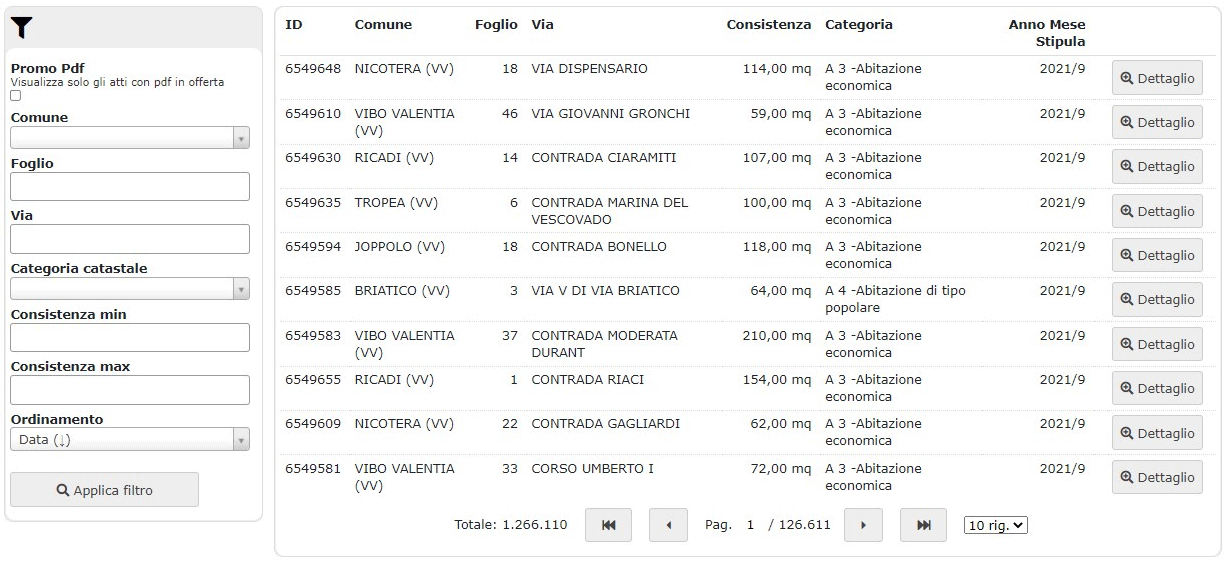The image size is (1225, 562).
Task: Focus the Foglio input field
Action: (130, 187)
